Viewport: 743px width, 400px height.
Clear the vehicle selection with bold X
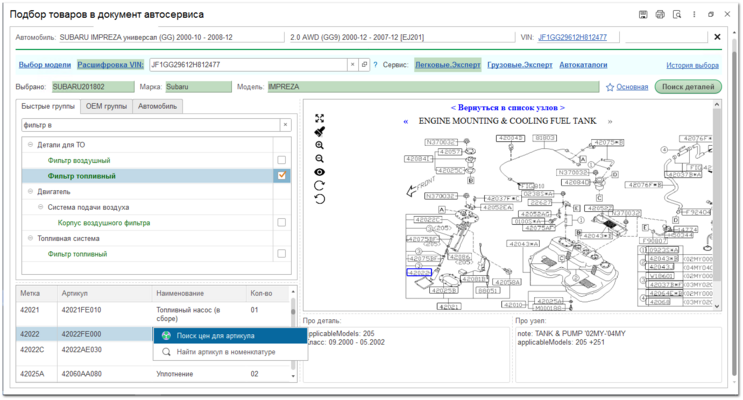717,37
